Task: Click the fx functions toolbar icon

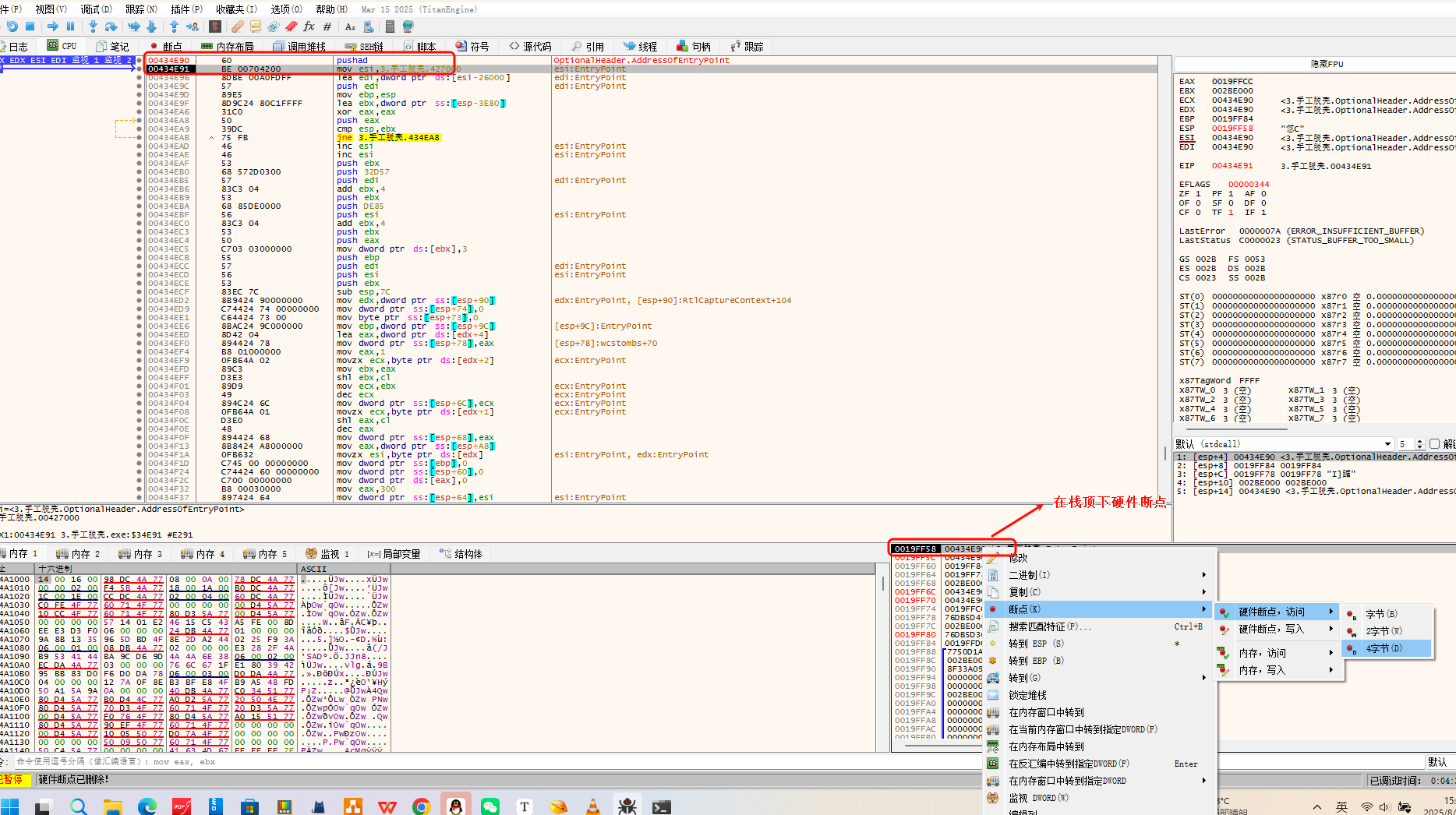Action: 309,26
